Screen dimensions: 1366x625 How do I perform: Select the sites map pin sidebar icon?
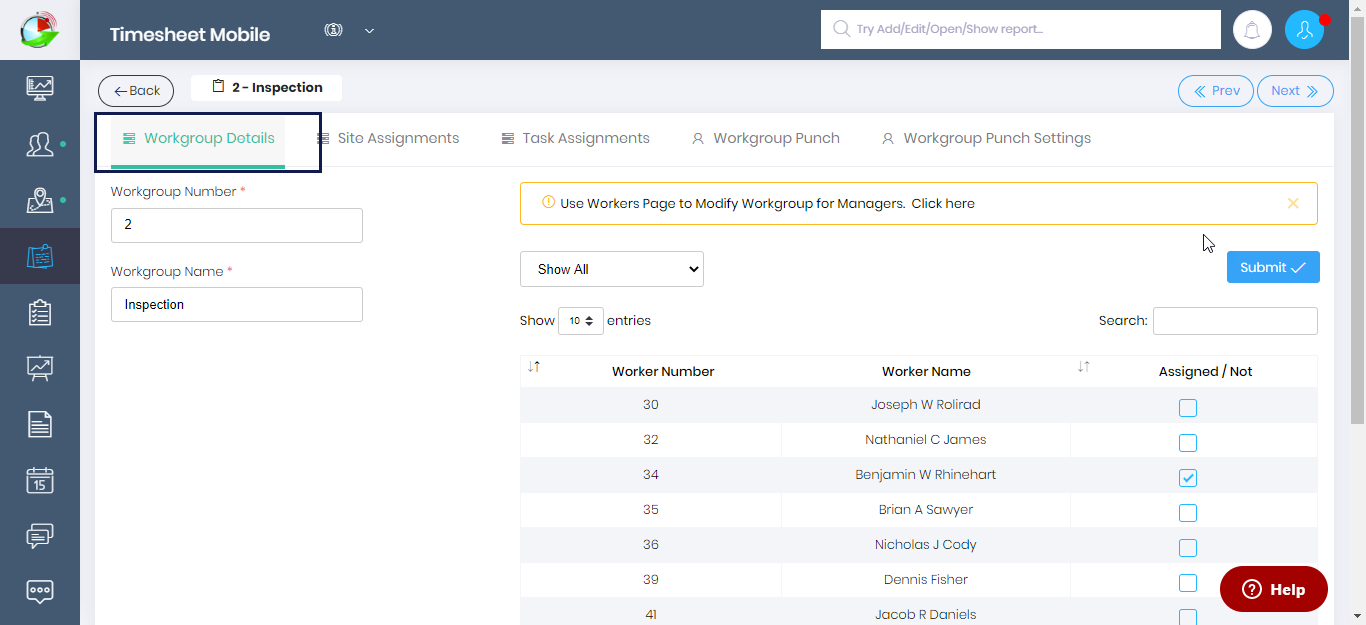pos(40,200)
